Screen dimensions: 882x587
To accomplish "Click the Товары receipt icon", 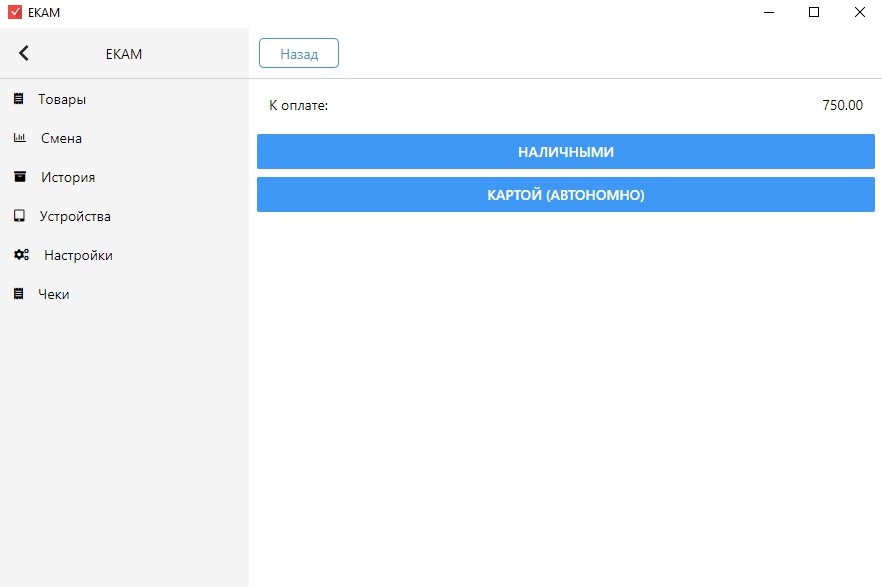I will tap(19, 99).
